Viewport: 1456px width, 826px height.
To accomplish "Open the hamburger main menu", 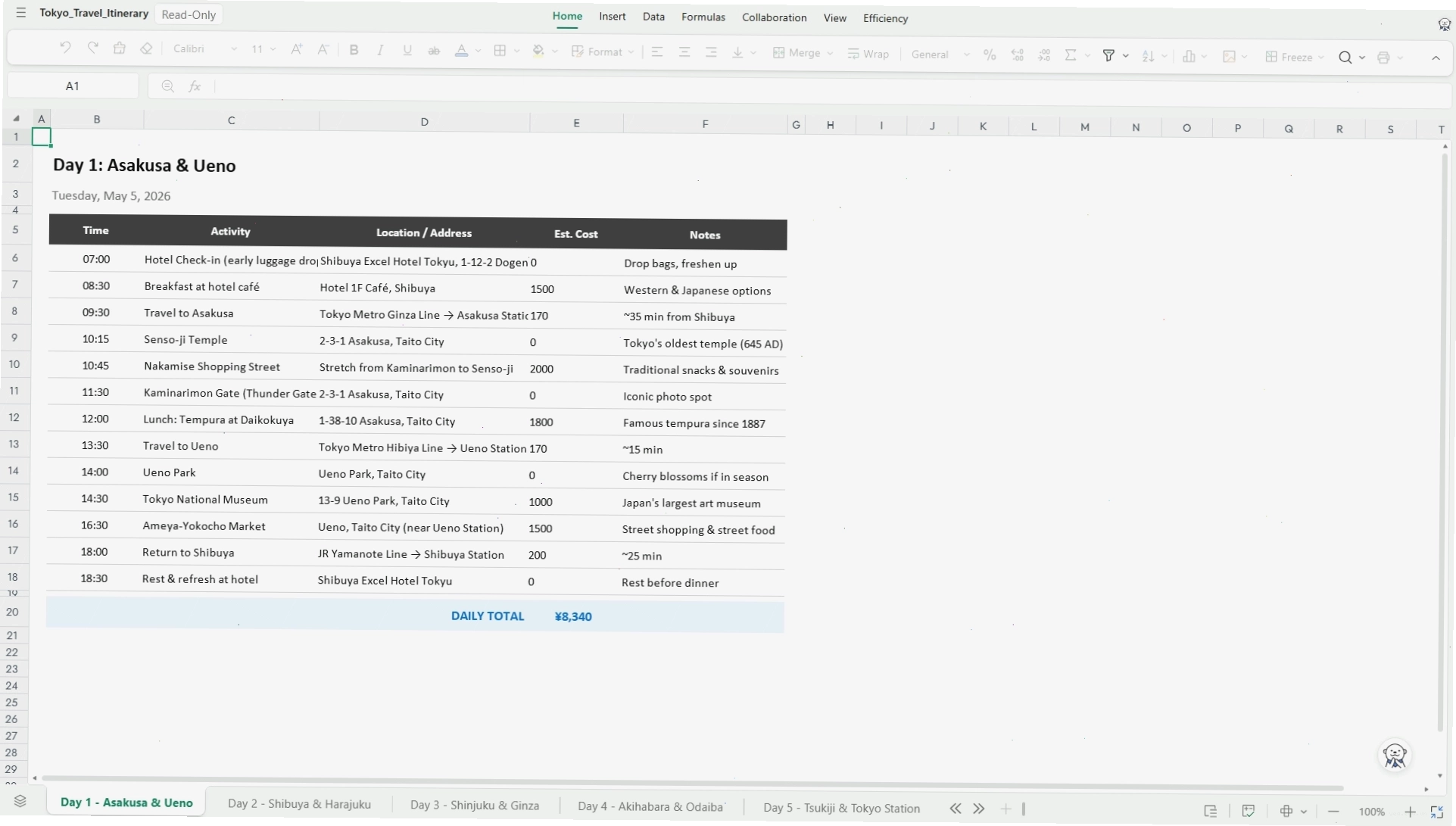I will tap(20, 13).
